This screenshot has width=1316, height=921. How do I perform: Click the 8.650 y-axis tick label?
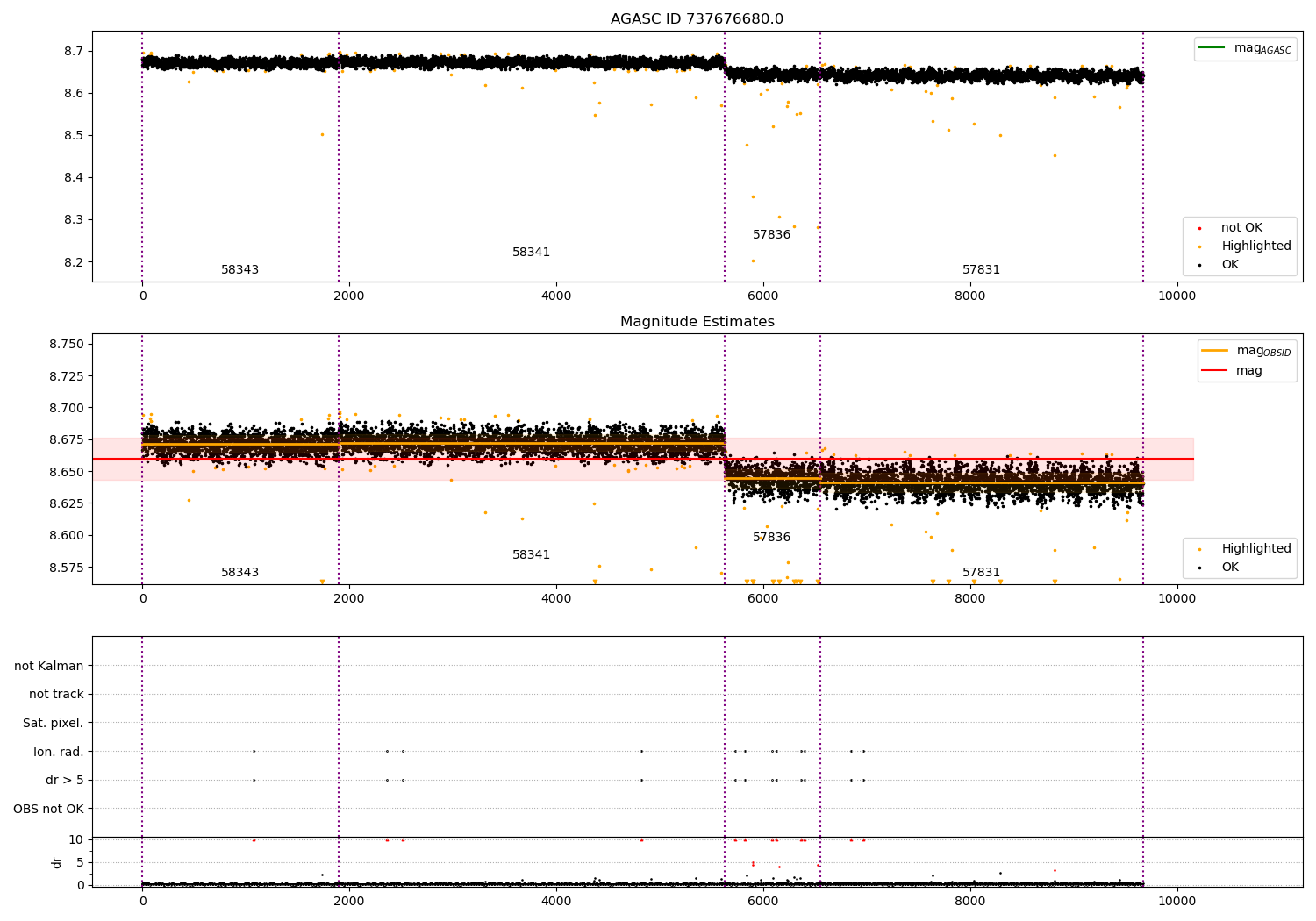pos(67,472)
